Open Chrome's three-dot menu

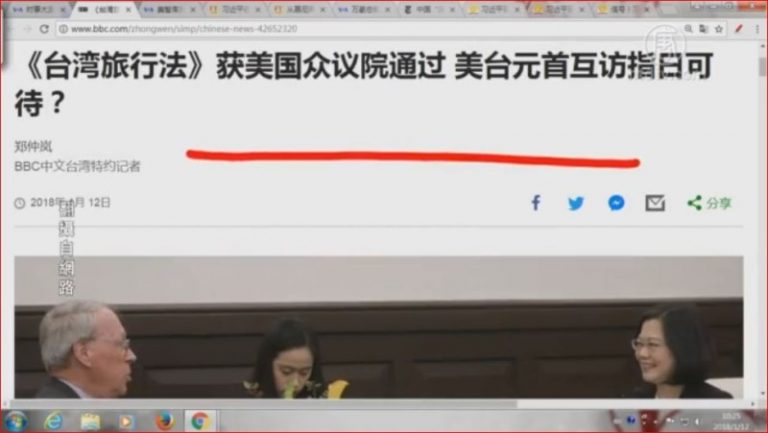click(x=757, y=29)
